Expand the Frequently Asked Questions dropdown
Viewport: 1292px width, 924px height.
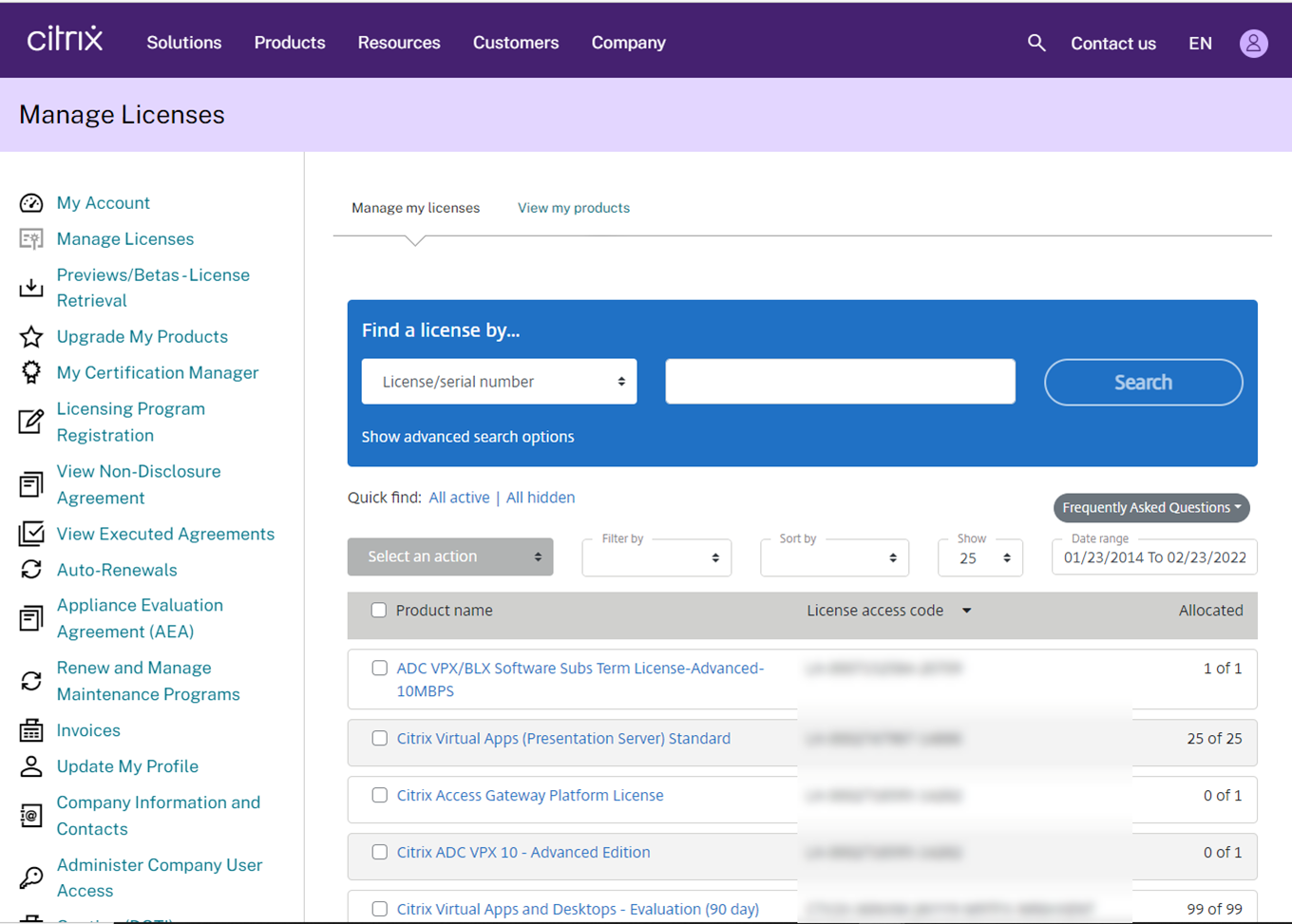[1151, 508]
